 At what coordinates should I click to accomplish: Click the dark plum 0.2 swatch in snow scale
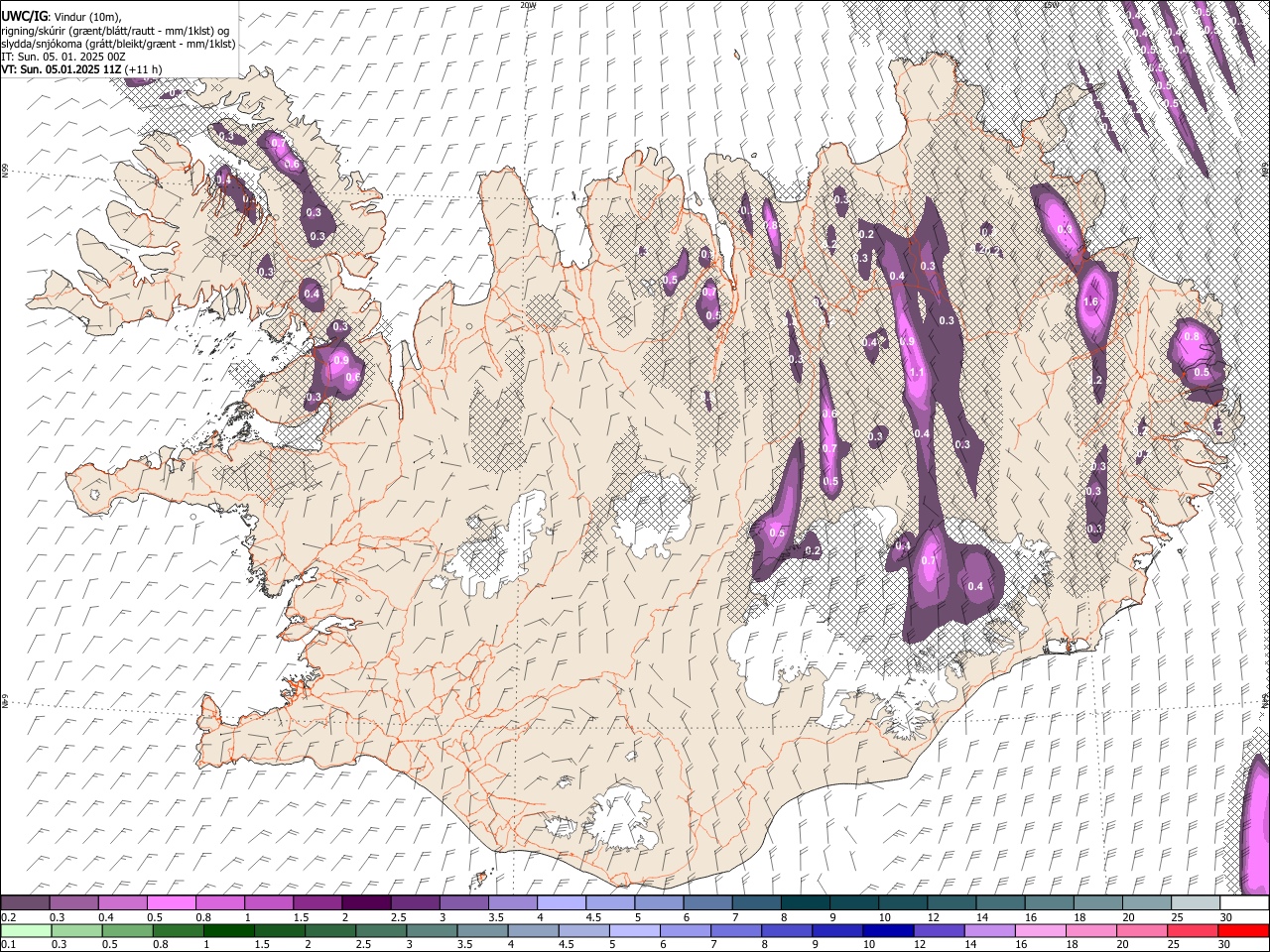coord(25,903)
